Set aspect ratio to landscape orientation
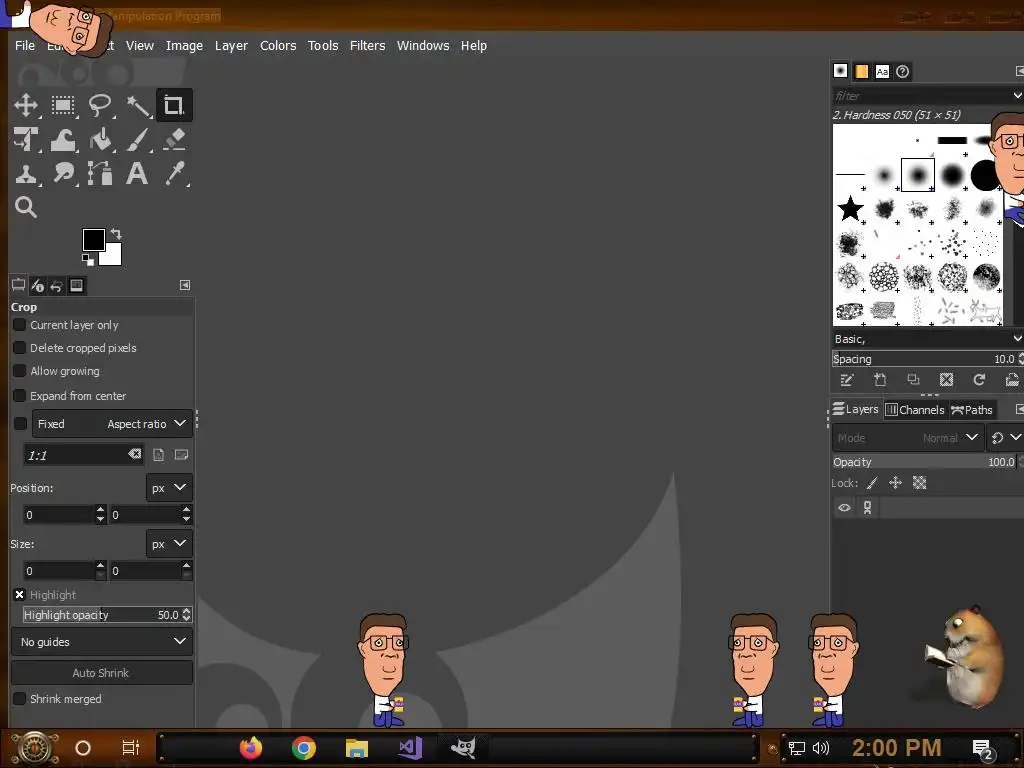The width and height of the screenshot is (1024, 768). click(x=182, y=455)
